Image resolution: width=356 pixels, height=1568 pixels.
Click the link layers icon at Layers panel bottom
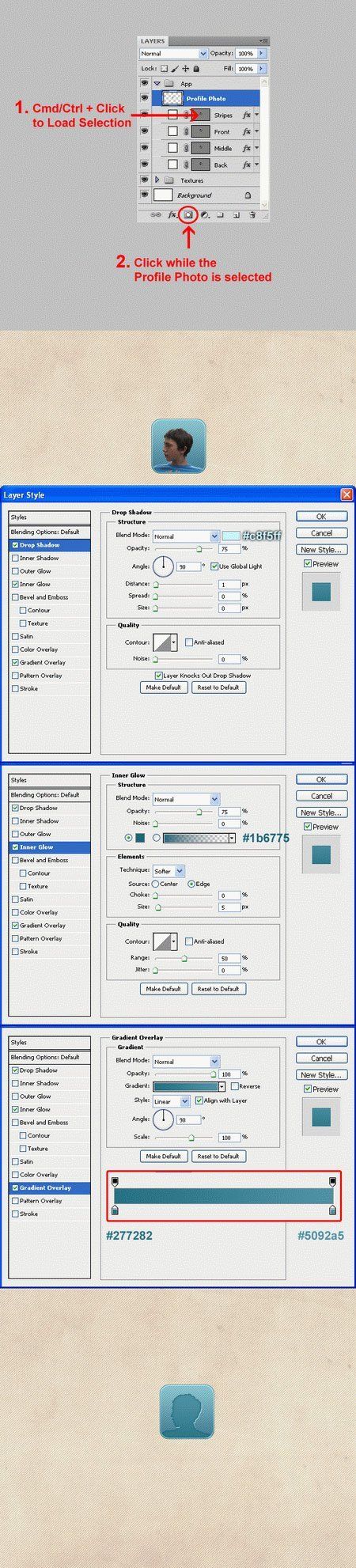point(156,214)
